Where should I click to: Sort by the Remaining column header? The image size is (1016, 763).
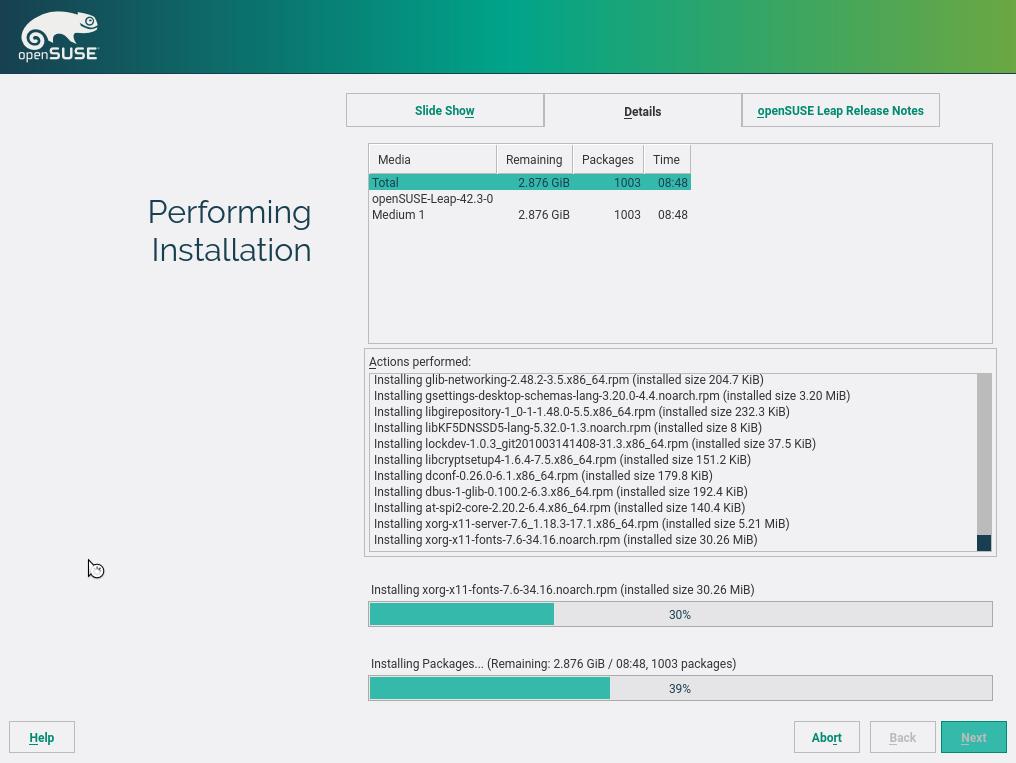pyautogui.click(x=534, y=160)
